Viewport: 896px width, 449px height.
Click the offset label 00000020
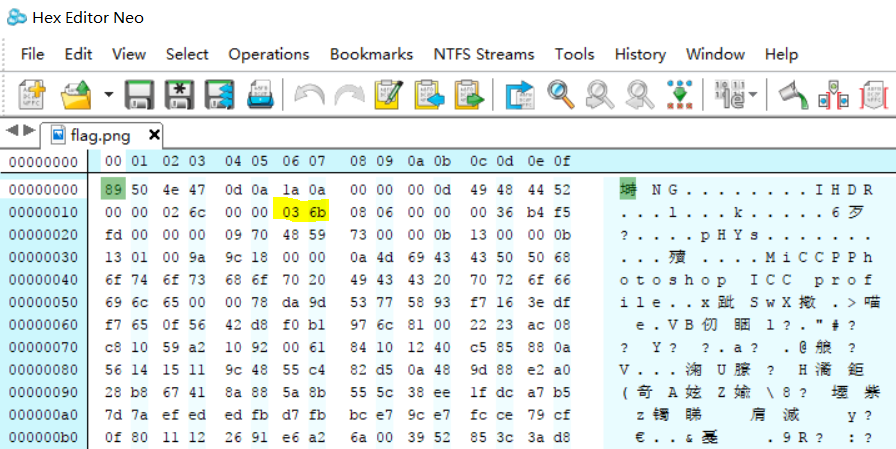(44, 235)
